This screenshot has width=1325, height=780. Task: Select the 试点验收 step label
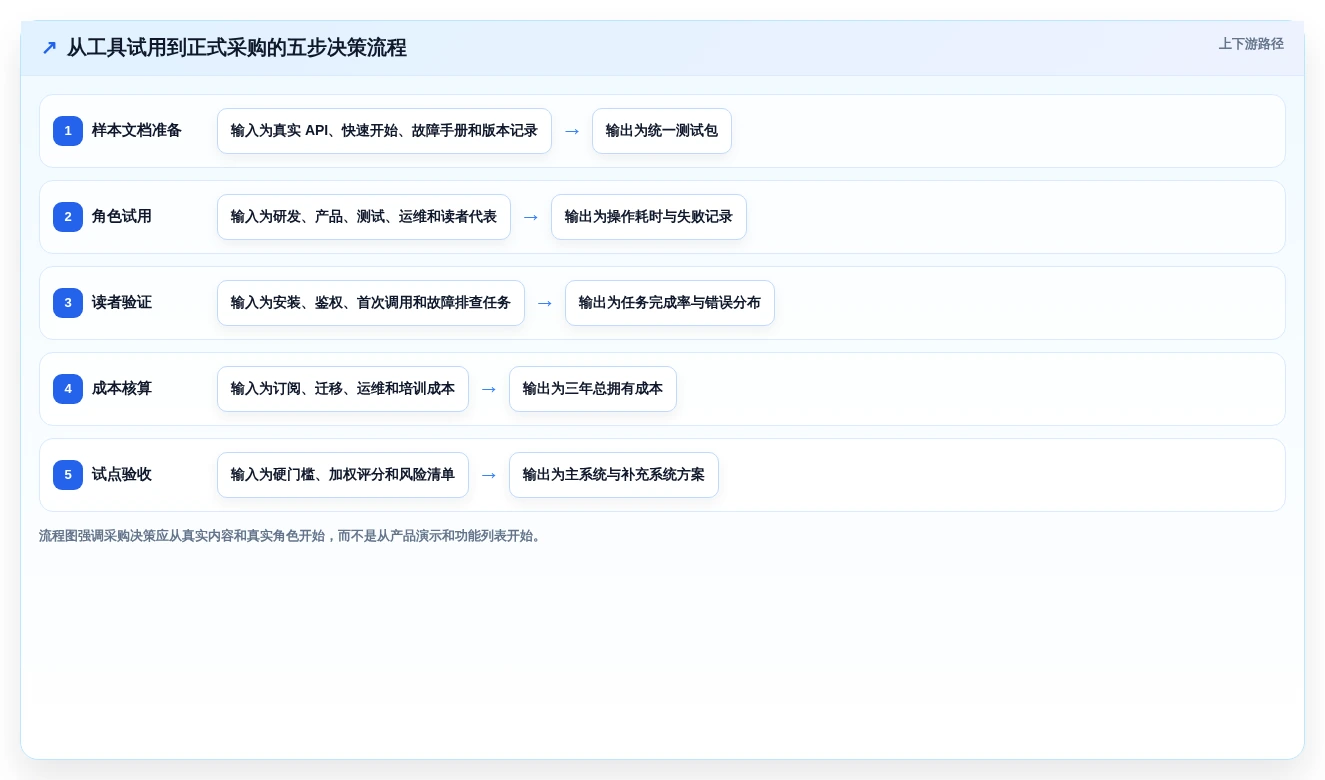(122, 475)
